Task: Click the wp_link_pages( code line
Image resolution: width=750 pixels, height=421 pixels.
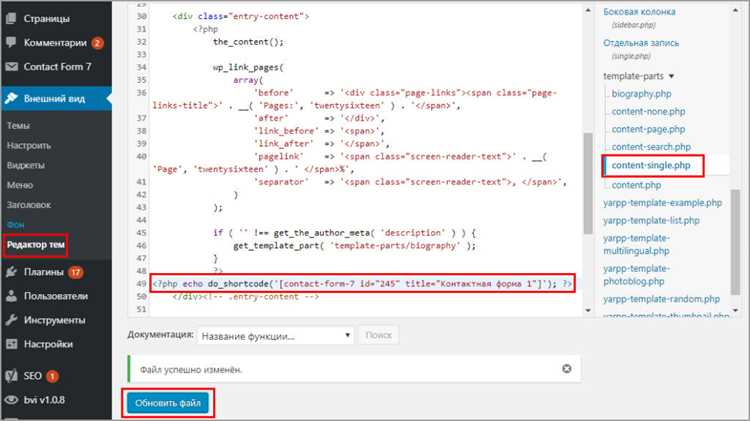Action: pos(248,67)
